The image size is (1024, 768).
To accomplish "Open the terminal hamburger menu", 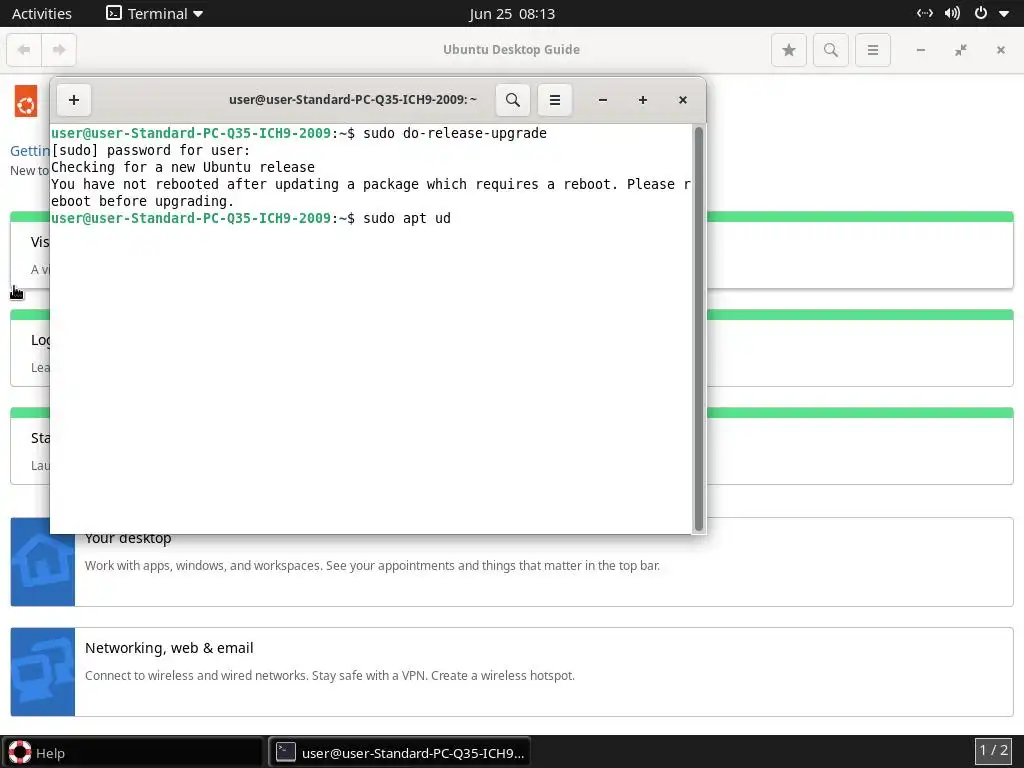I will (554, 100).
